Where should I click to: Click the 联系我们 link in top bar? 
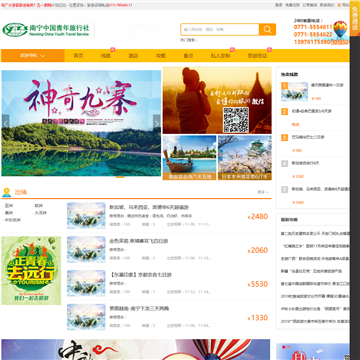(327, 5)
